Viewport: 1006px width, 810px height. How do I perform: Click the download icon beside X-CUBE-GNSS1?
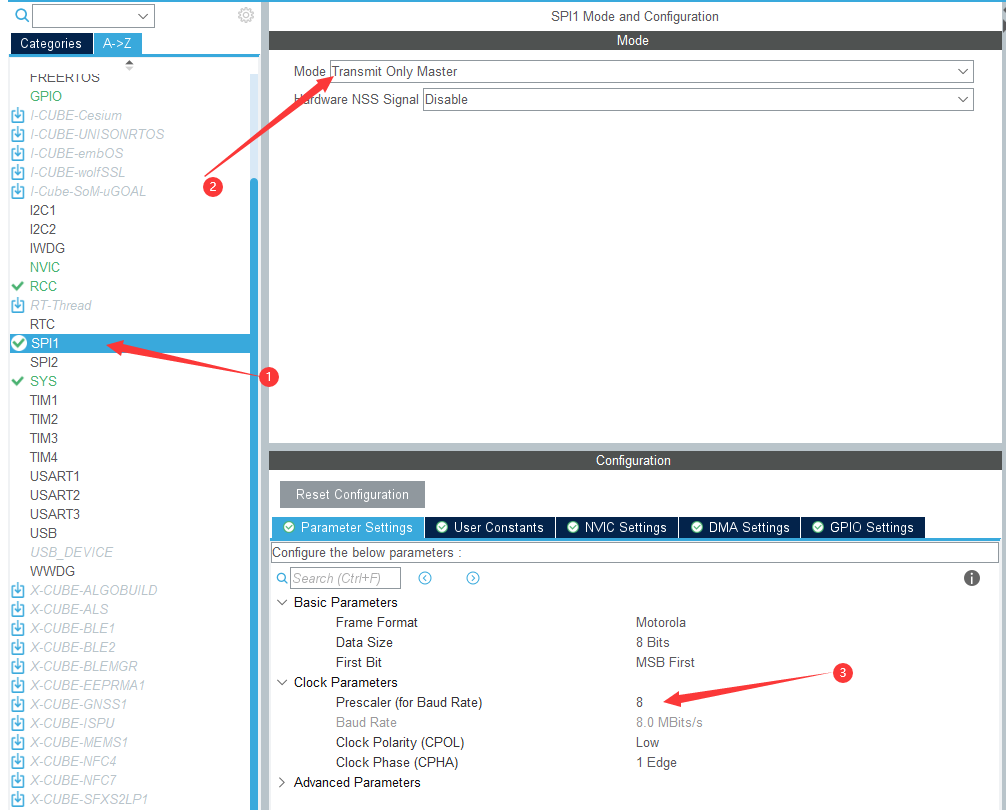click(x=18, y=704)
